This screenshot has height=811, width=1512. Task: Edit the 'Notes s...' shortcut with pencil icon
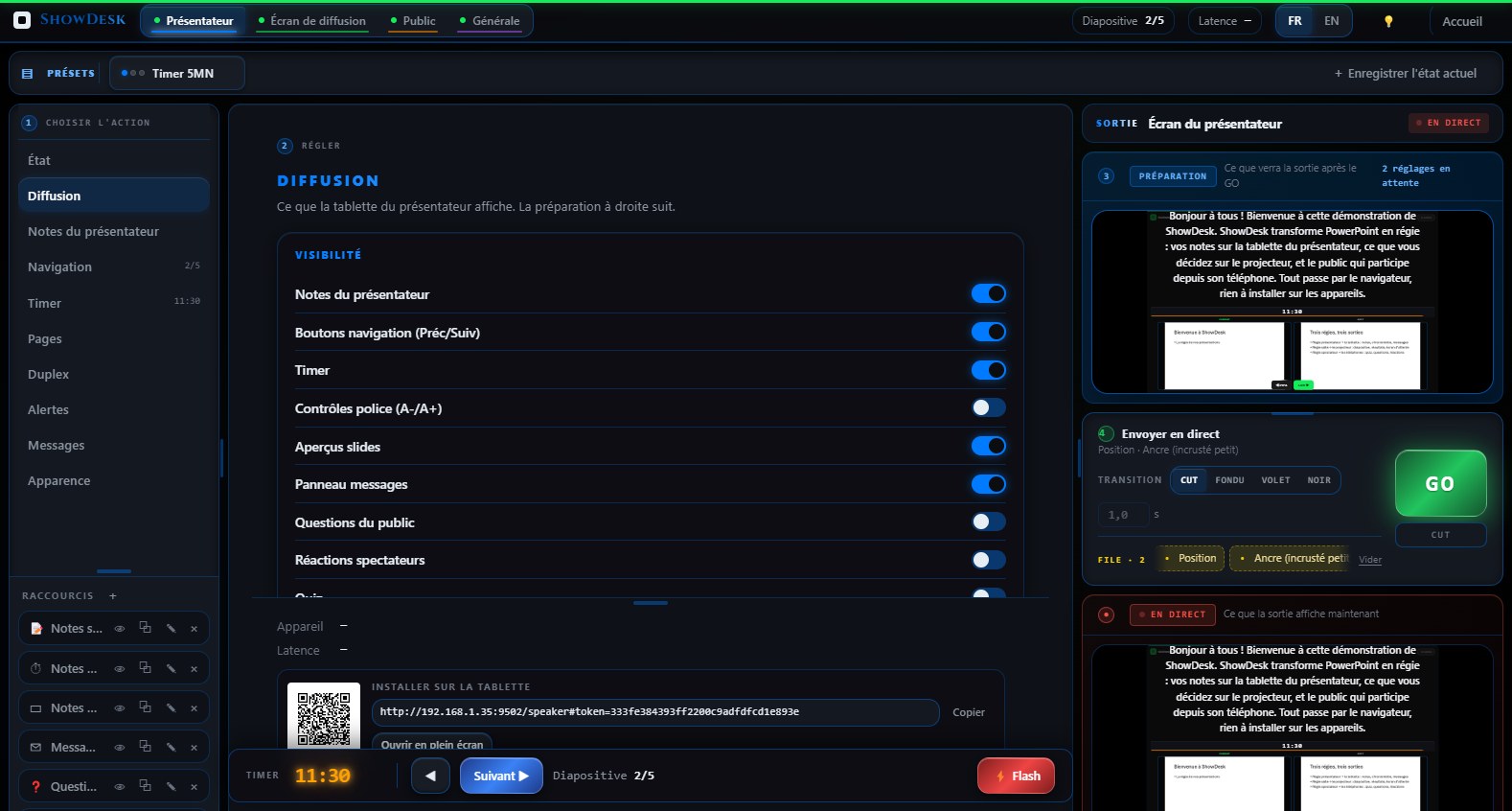[171, 629]
